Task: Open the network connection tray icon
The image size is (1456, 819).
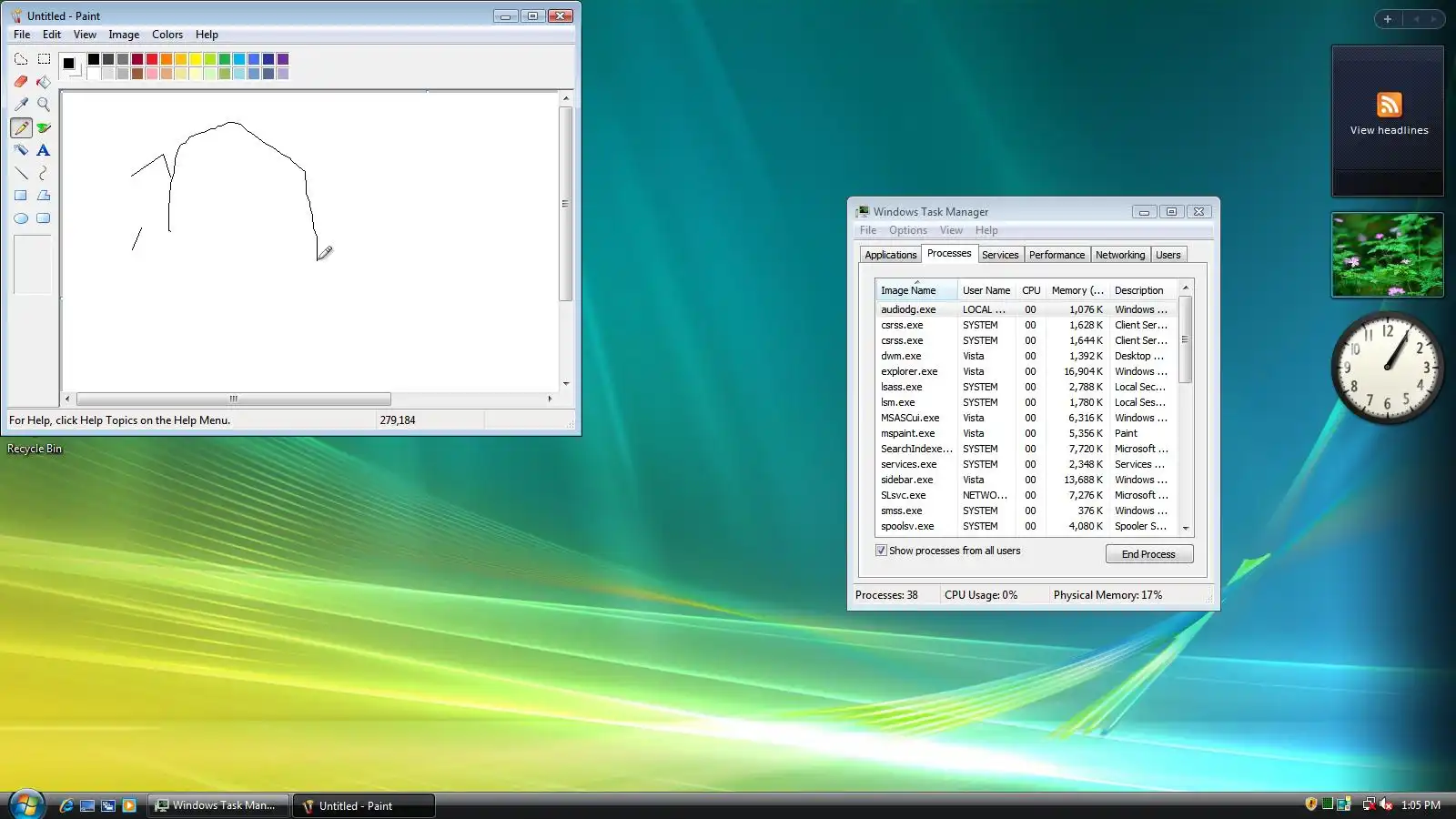Action: (x=1368, y=804)
